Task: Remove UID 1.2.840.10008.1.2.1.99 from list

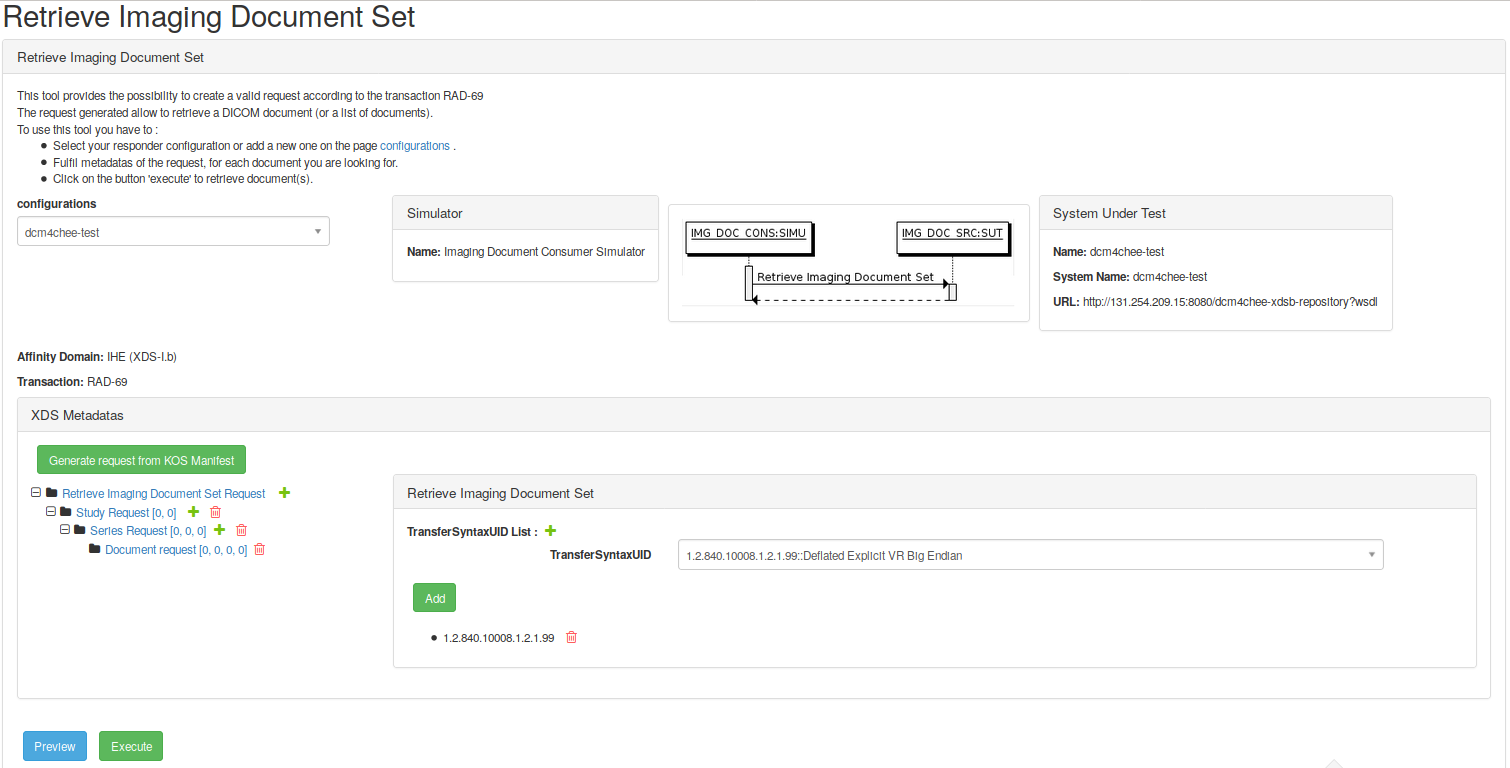Action: tap(572, 637)
